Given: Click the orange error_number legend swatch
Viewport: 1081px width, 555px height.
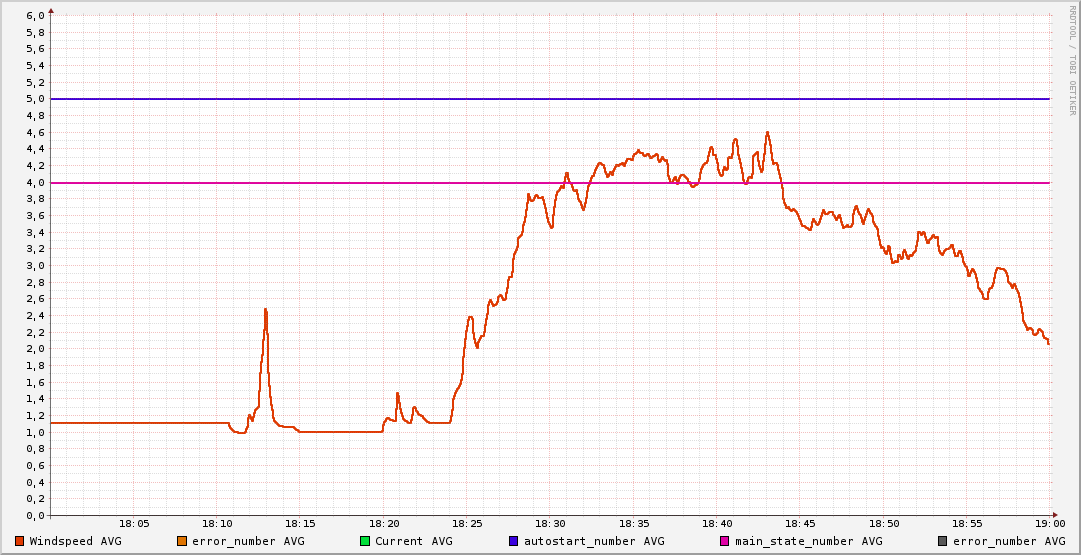Looking at the screenshot, I should (x=181, y=541).
